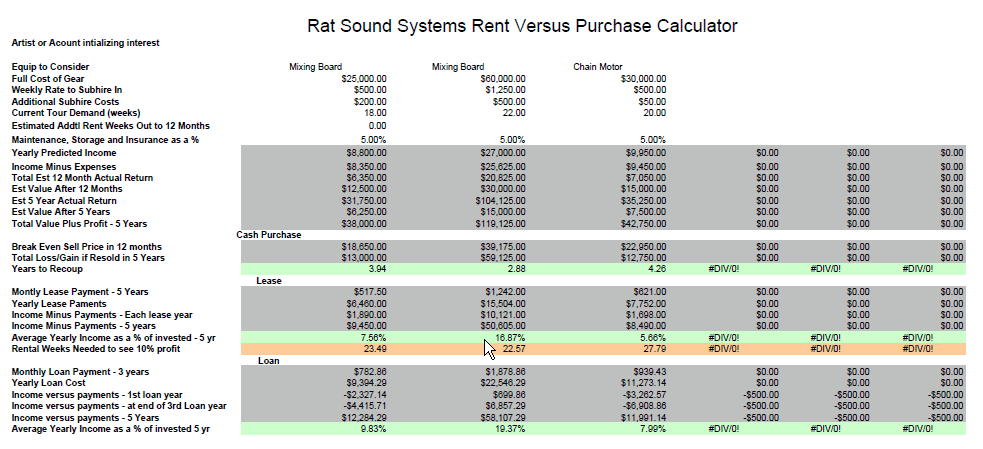Select Income Minus Payments each lease year $10,121.00

(503, 315)
